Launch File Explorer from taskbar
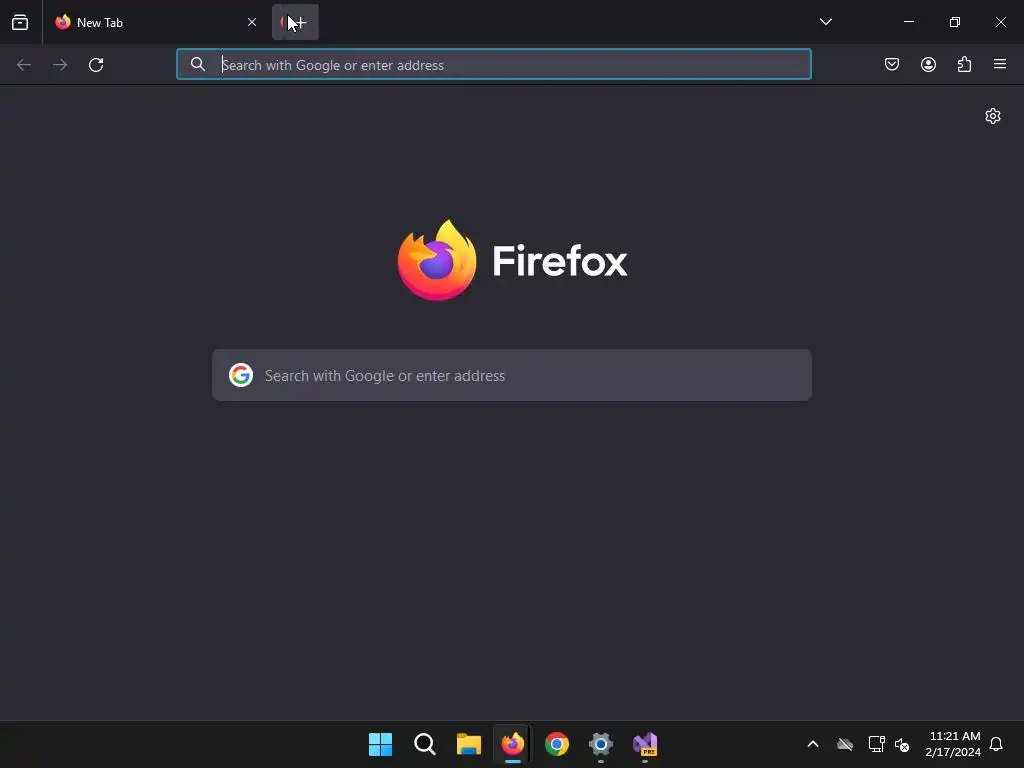This screenshot has height=768, width=1024. [469, 744]
